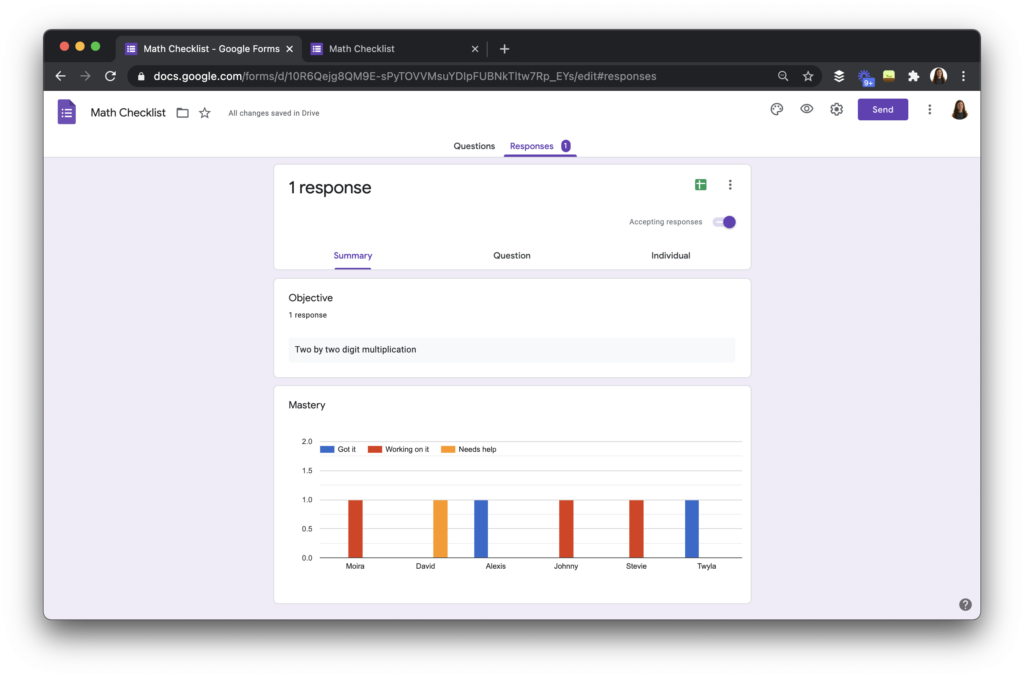Viewport: 1024px width, 677px height.
Task: Open the theme customization palette
Action: coord(777,109)
